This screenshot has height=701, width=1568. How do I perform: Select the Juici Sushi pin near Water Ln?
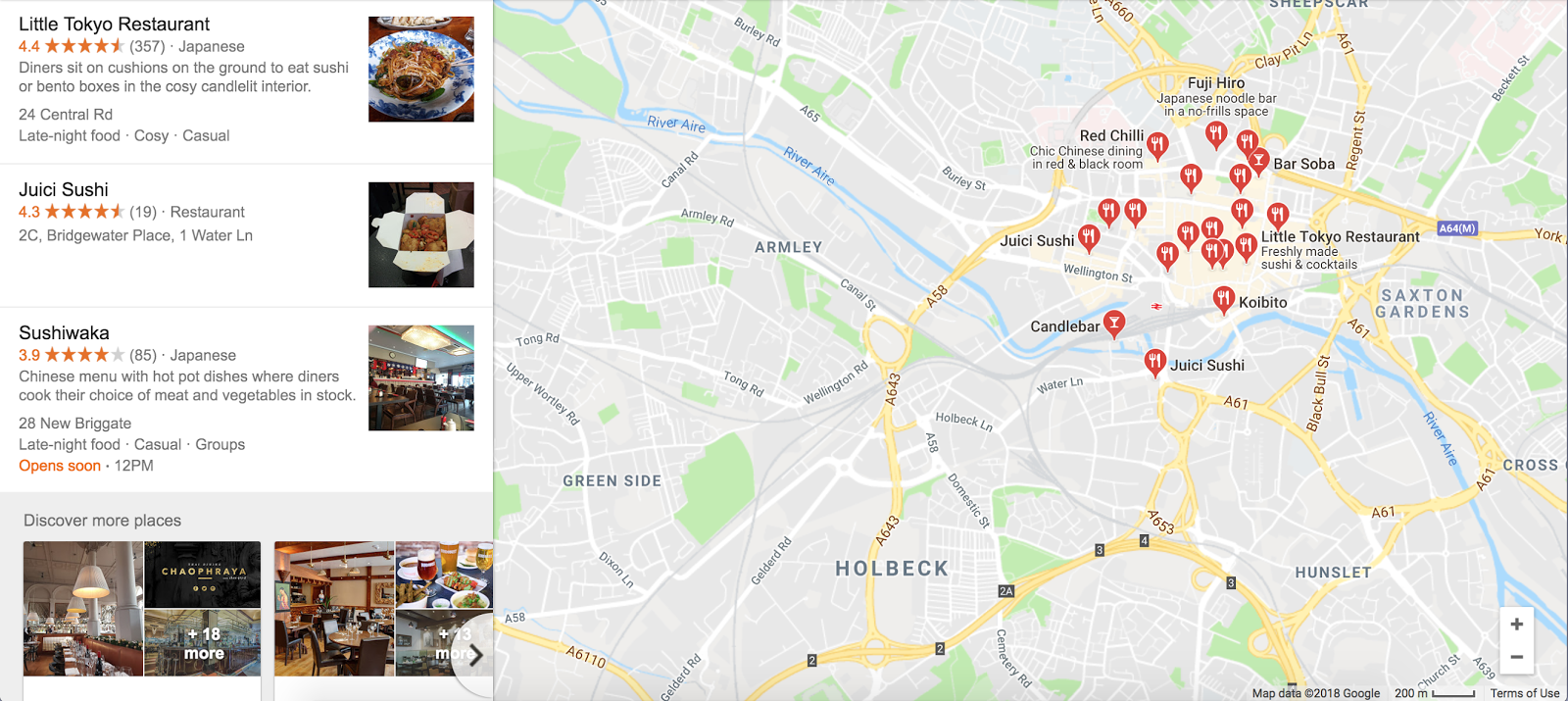point(1155,362)
